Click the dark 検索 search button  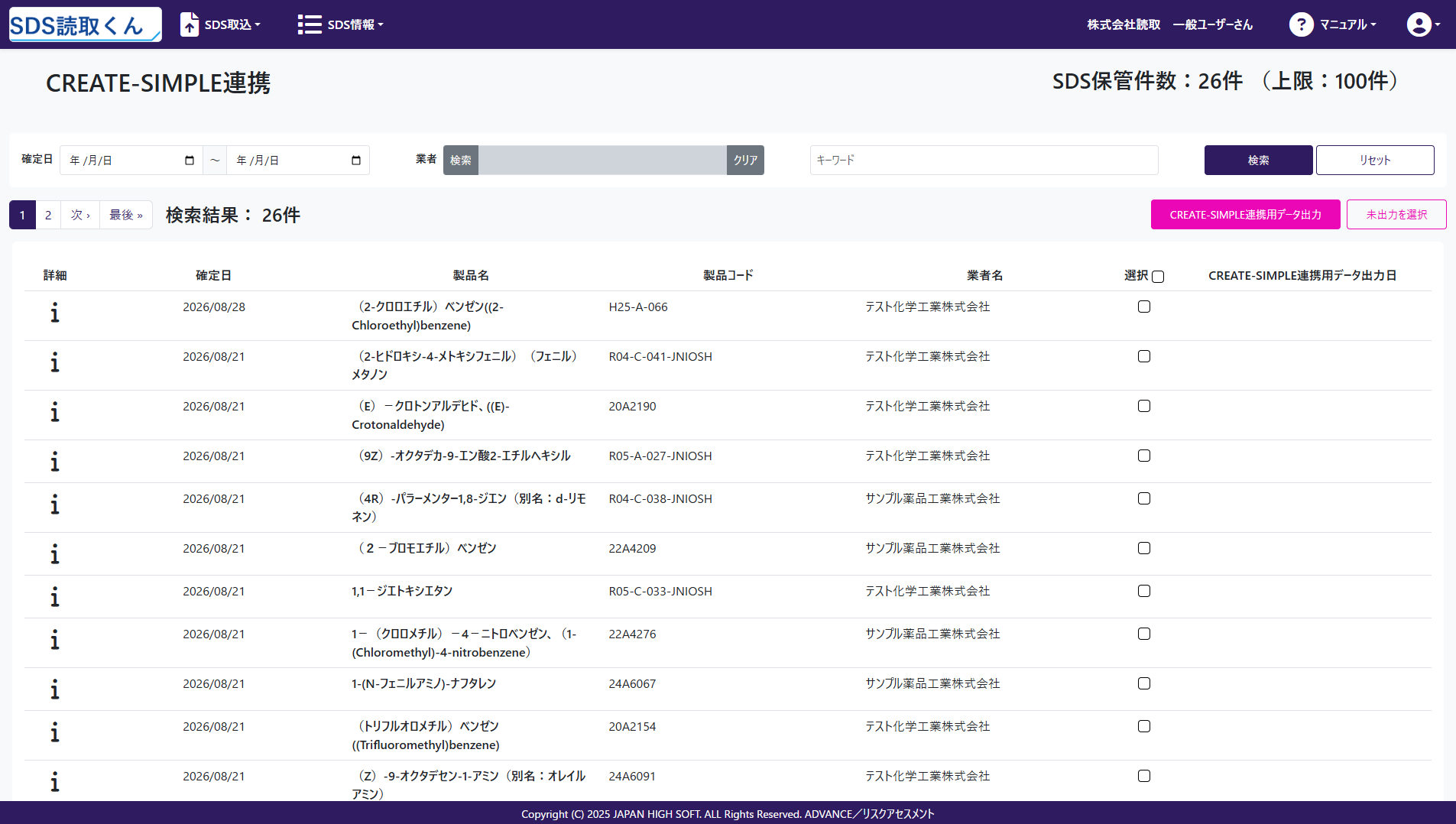click(x=1258, y=160)
